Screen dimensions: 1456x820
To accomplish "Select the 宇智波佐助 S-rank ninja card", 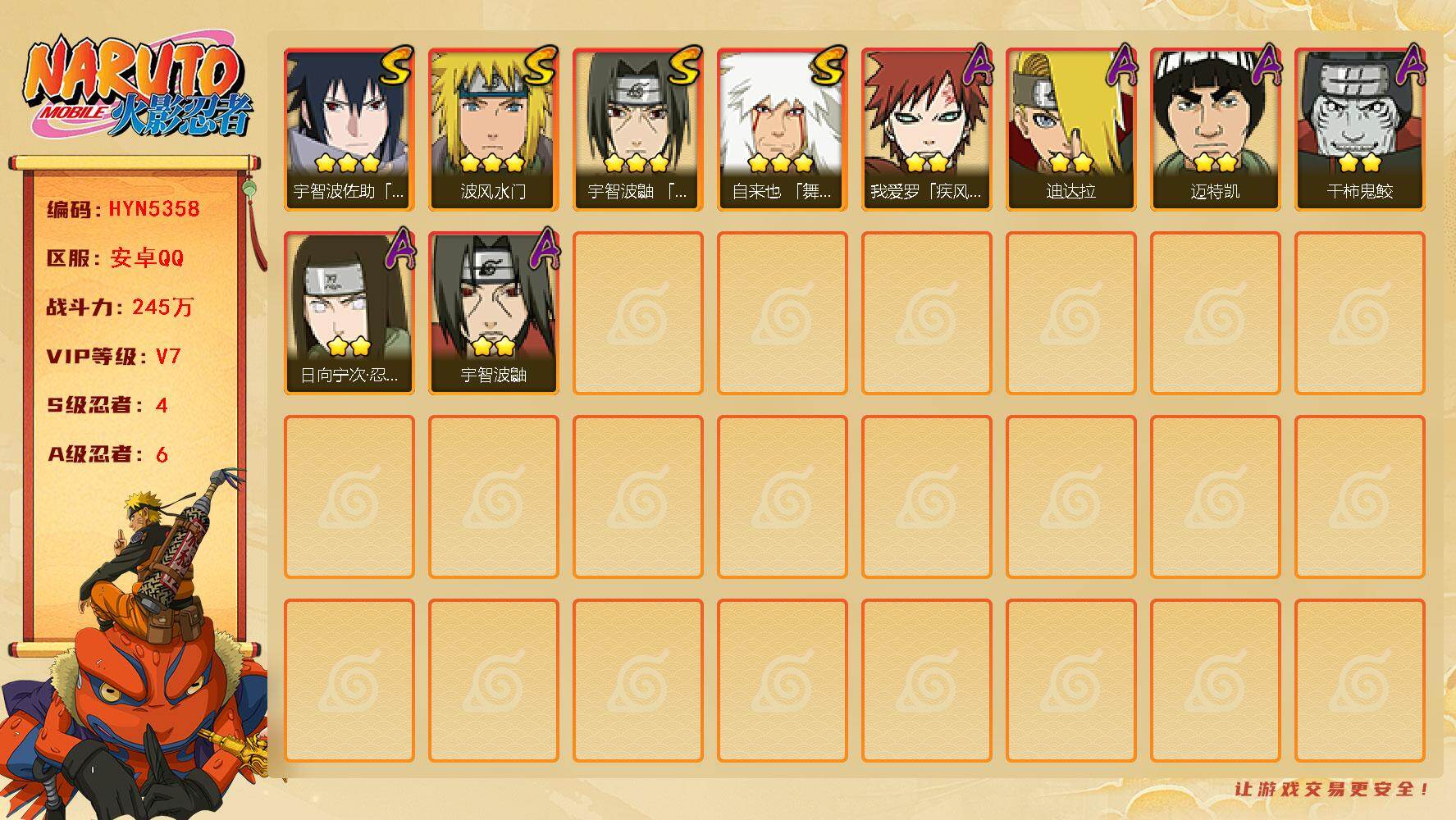I will tap(349, 130).
